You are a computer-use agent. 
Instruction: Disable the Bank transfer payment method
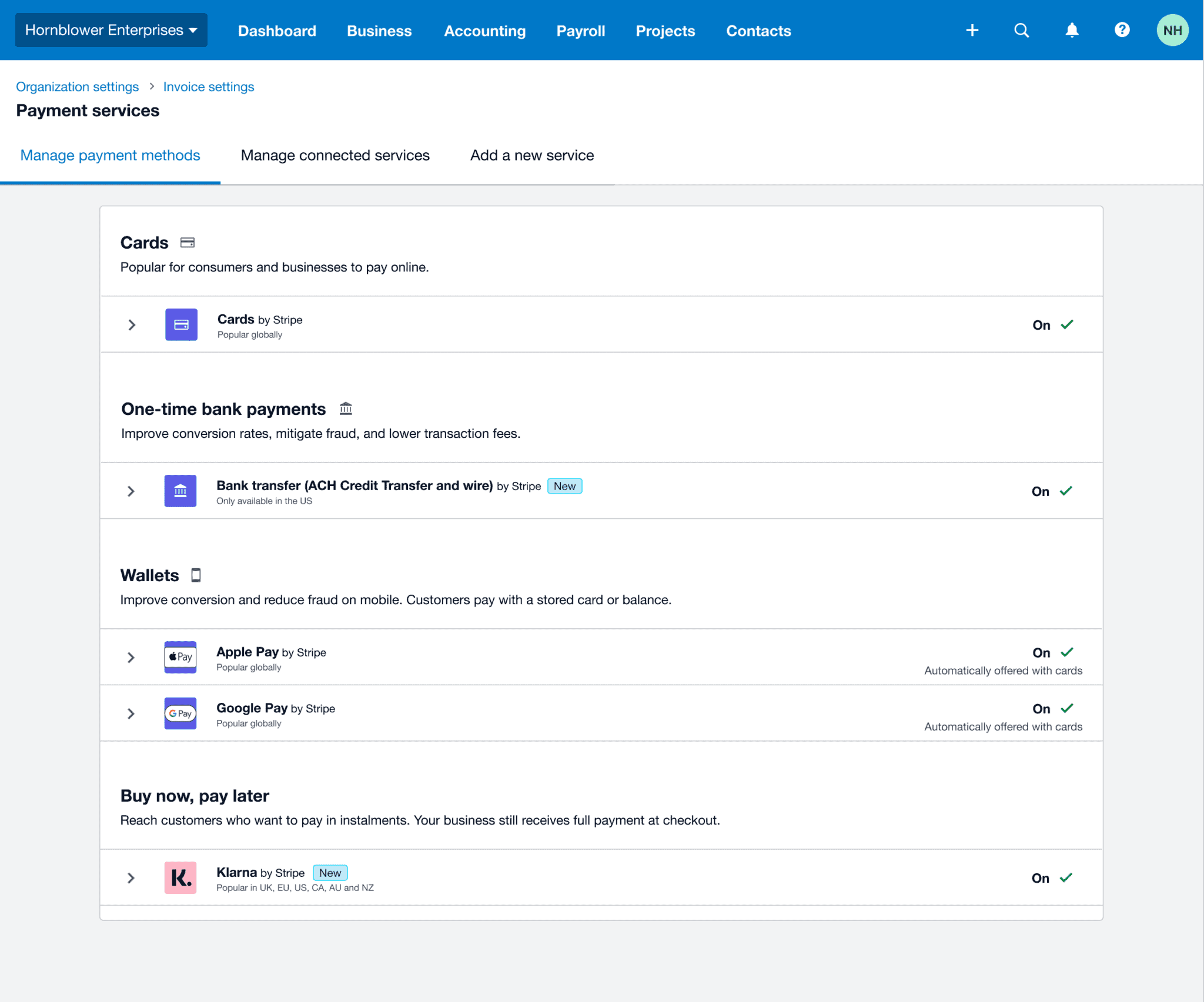tap(1052, 491)
